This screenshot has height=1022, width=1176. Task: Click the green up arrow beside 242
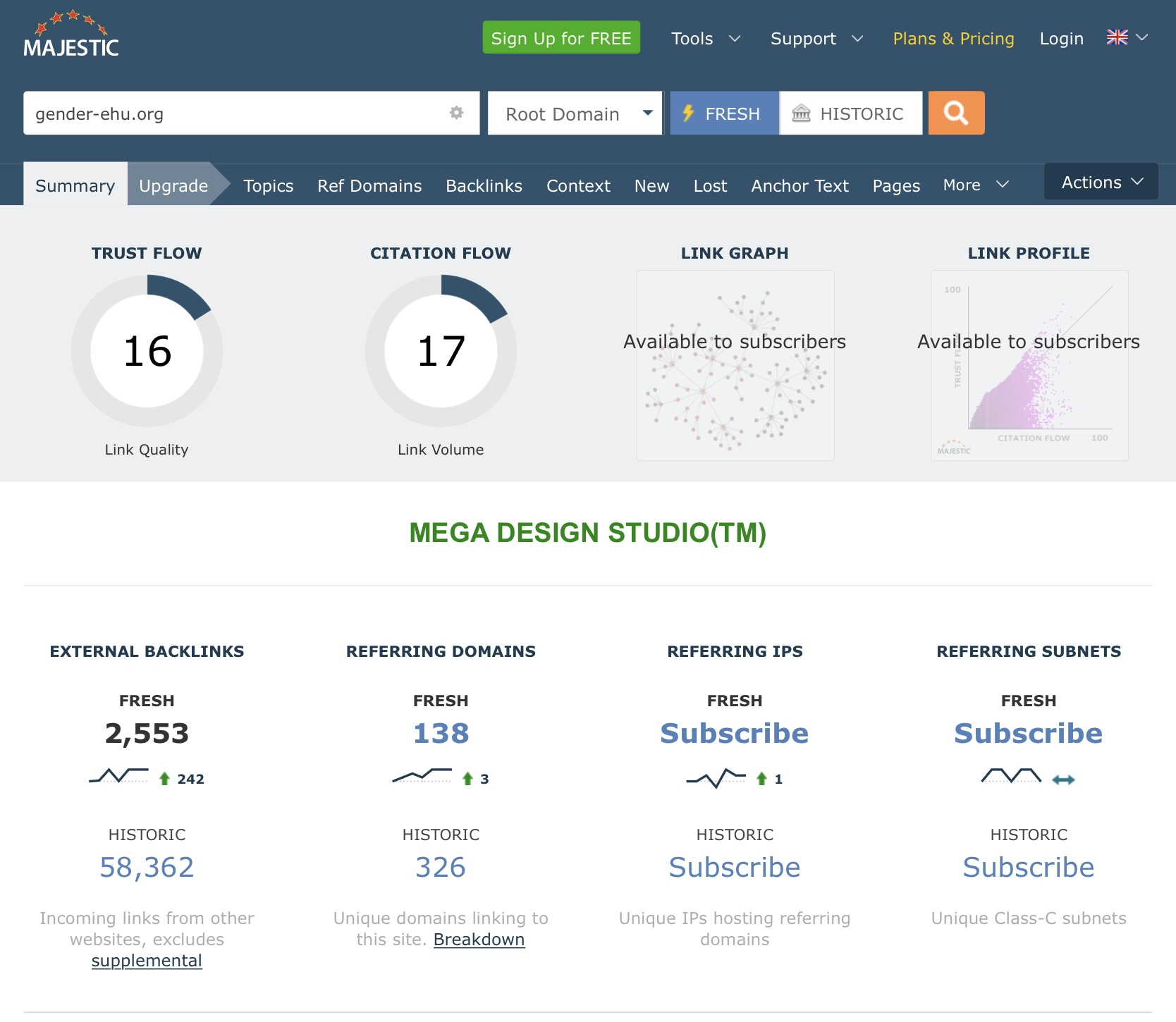(x=164, y=779)
